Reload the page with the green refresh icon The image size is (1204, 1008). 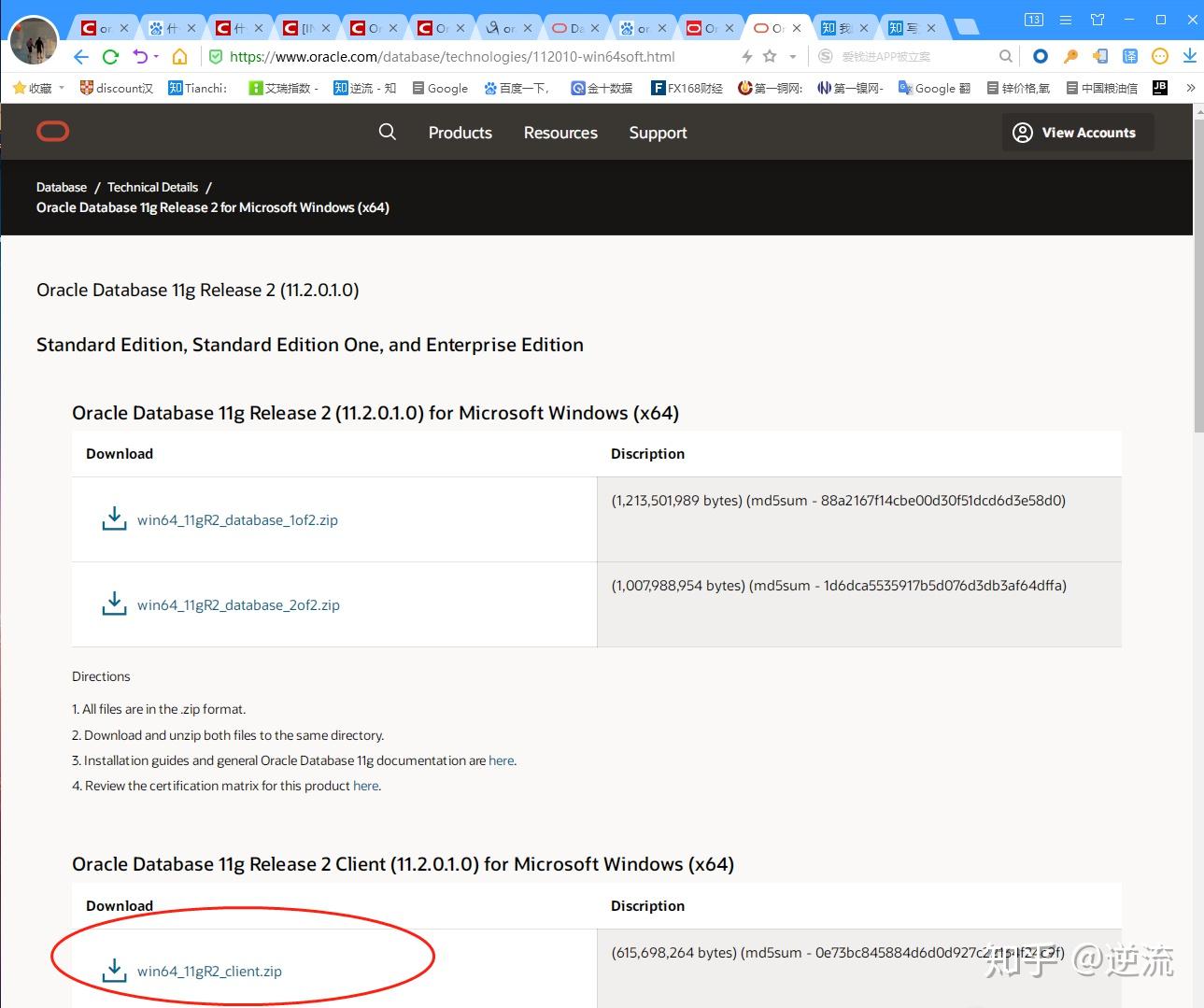[x=110, y=57]
